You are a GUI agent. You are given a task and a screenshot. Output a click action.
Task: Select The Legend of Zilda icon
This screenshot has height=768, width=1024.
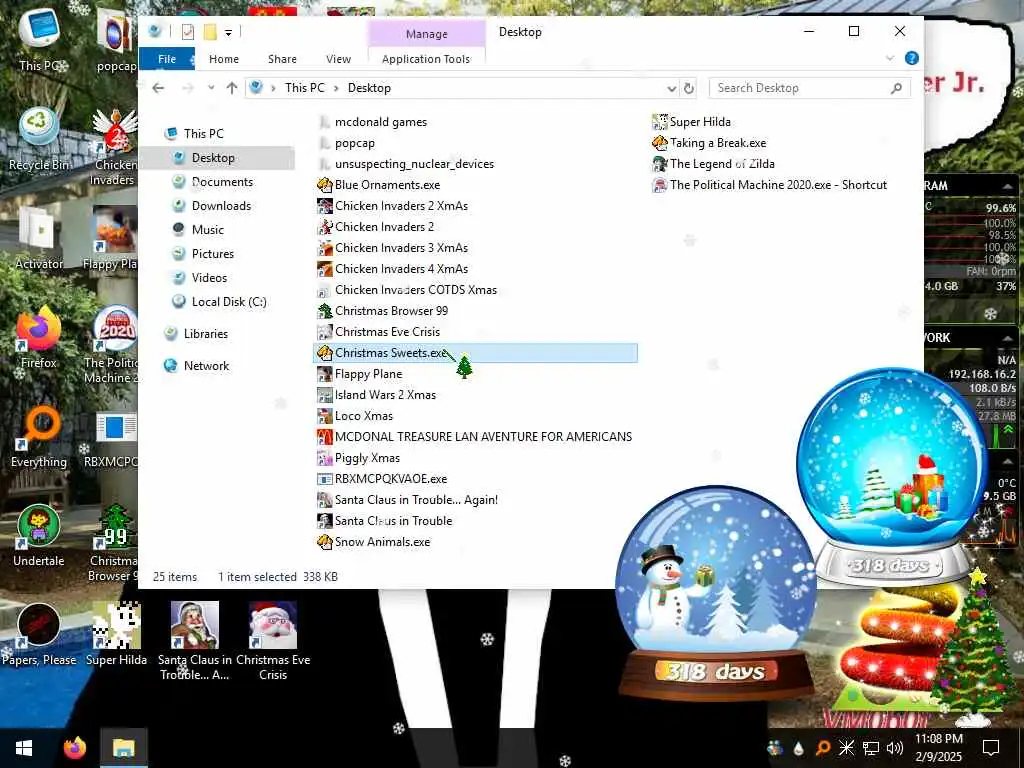(660, 163)
